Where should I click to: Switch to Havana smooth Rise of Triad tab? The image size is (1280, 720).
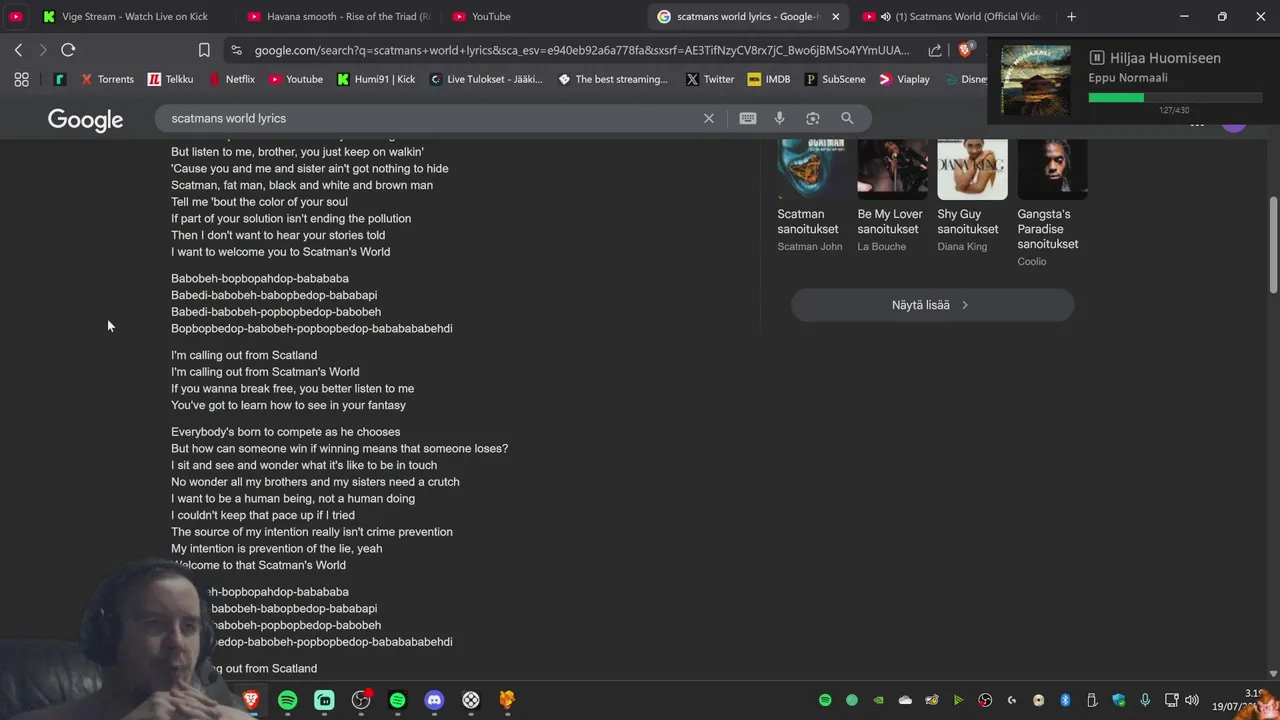pos(338,16)
